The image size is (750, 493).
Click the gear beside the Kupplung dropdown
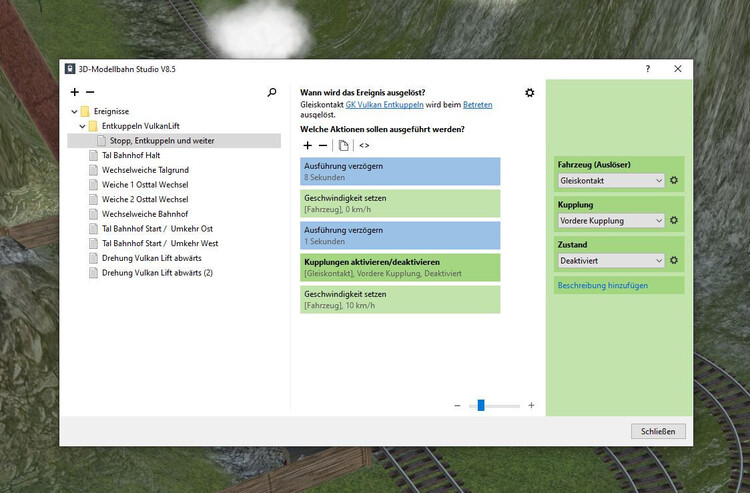[x=674, y=221]
